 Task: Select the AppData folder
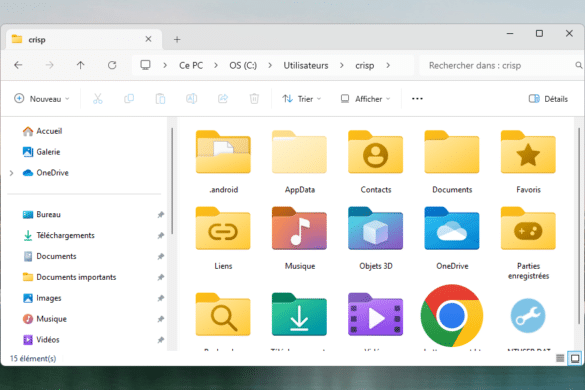coord(299,162)
